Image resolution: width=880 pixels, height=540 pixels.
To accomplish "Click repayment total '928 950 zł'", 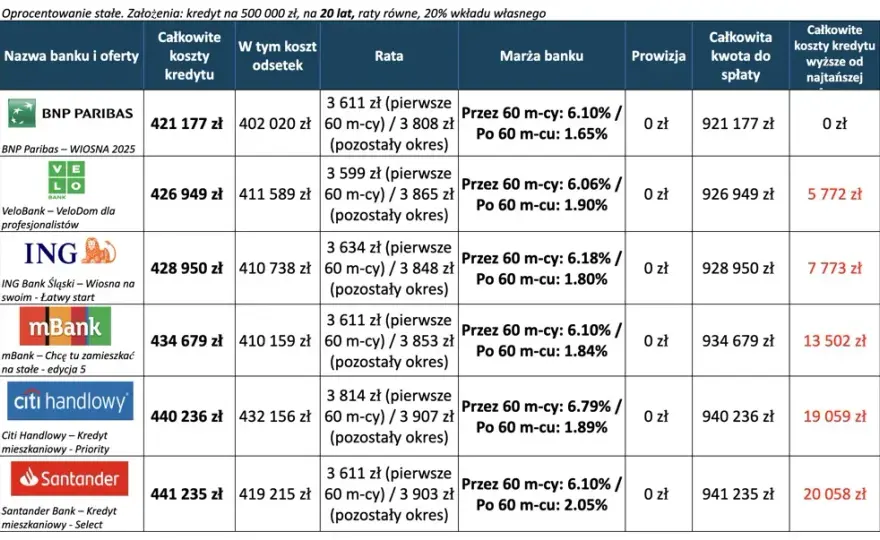I will pyautogui.click(x=738, y=268).
